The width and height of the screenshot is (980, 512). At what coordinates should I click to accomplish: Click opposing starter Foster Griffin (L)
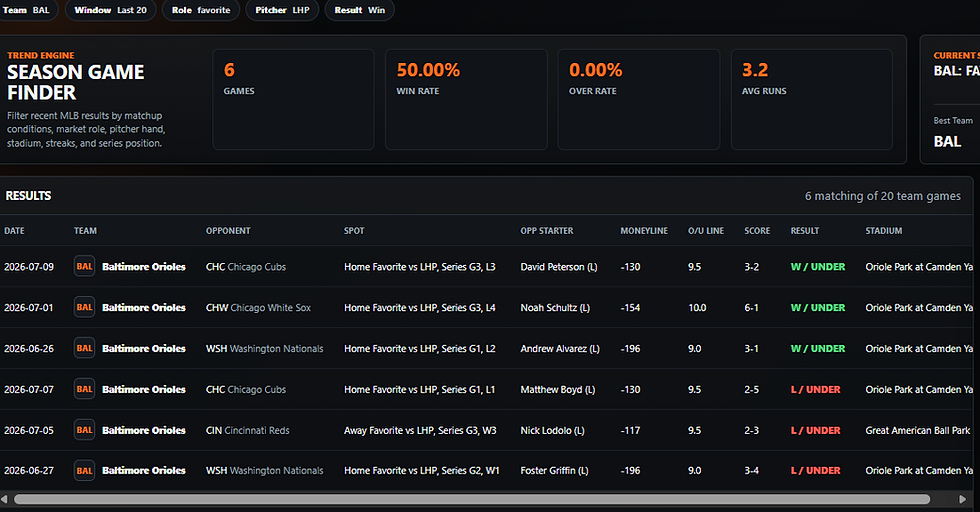(554, 471)
